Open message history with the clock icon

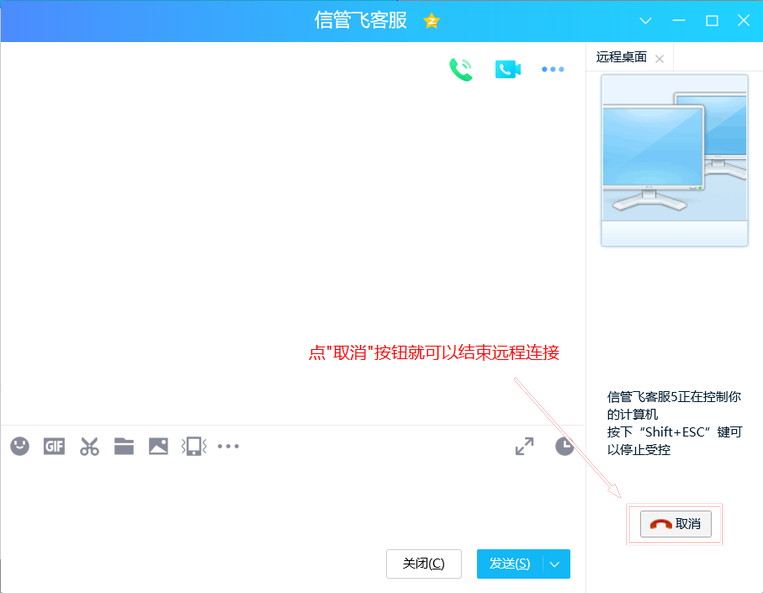pos(565,446)
